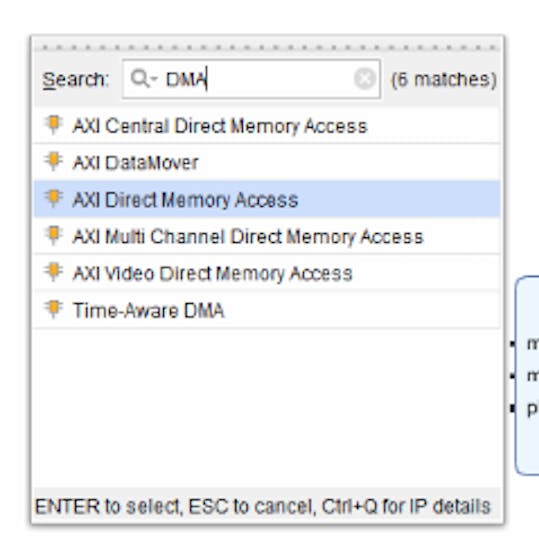Image resolution: width=539 pixels, height=555 pixels.
Task: Select the AXI DataMover entry
Action: point(267,162)
